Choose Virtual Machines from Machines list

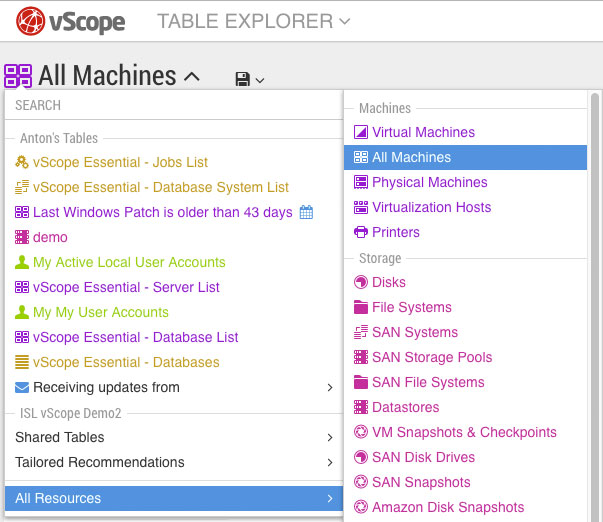423,132
